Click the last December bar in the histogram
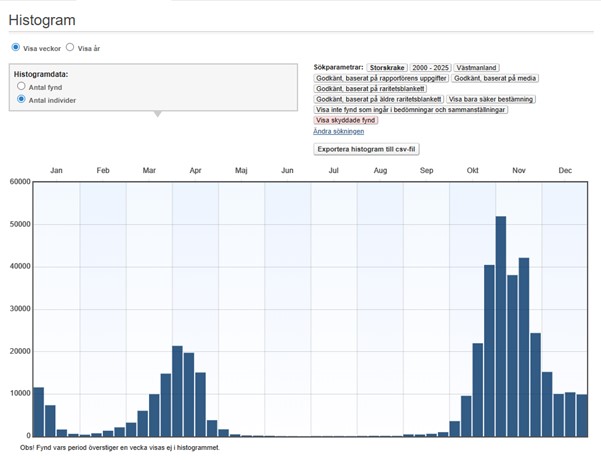Screen dimensions: 601x460 (x=582, y=415)
